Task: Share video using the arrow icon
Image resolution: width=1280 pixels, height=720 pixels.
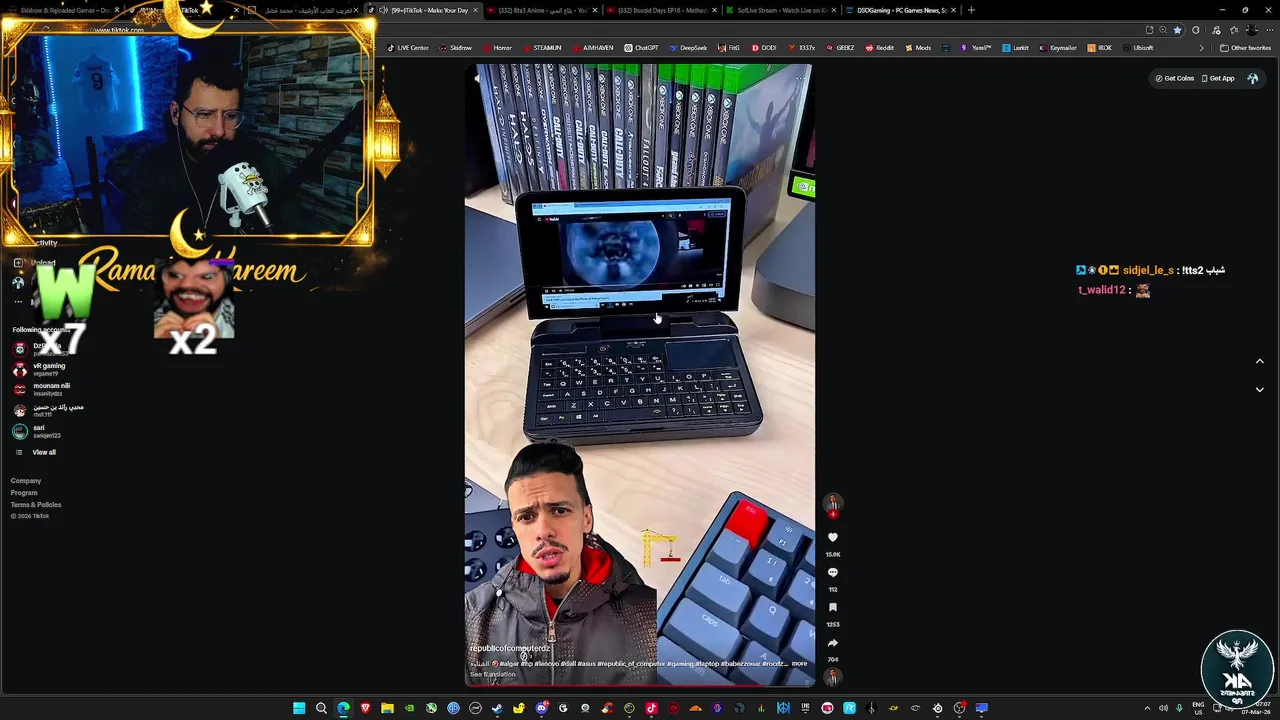Action: 832,643
